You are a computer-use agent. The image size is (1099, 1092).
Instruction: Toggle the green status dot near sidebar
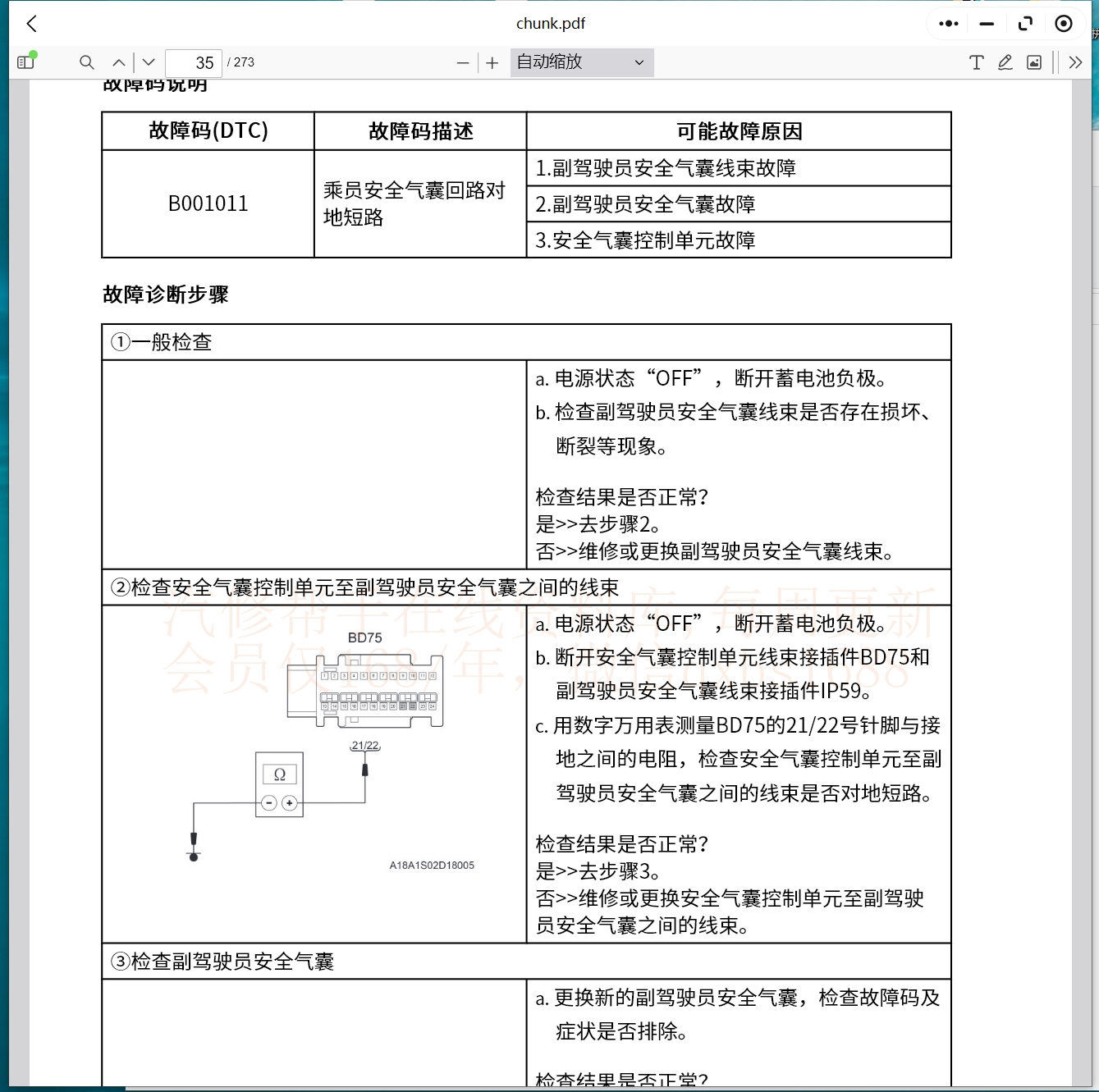coord(34,54)
